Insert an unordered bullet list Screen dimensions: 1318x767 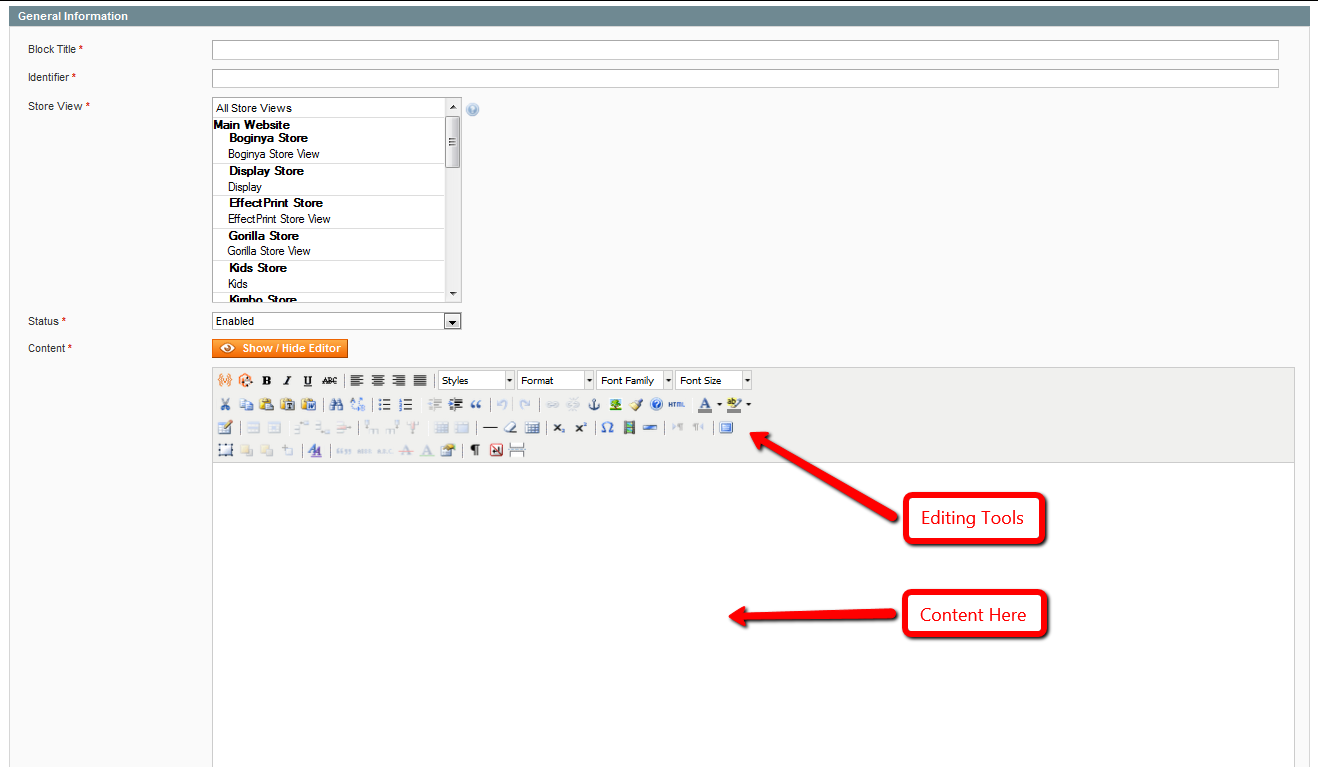click(x=385, y=404)
